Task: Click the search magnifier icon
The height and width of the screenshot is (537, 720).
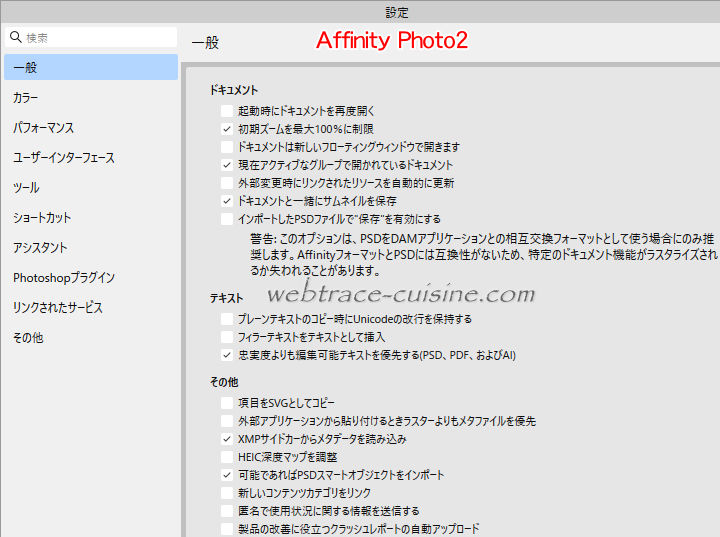Action: click(x=15, y=38)
